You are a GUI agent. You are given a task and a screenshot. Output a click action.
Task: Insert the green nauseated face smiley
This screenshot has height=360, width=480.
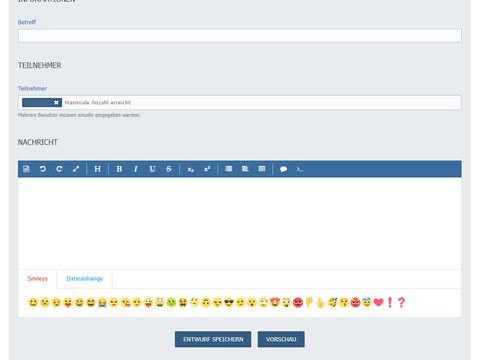(x=171, y=302)
